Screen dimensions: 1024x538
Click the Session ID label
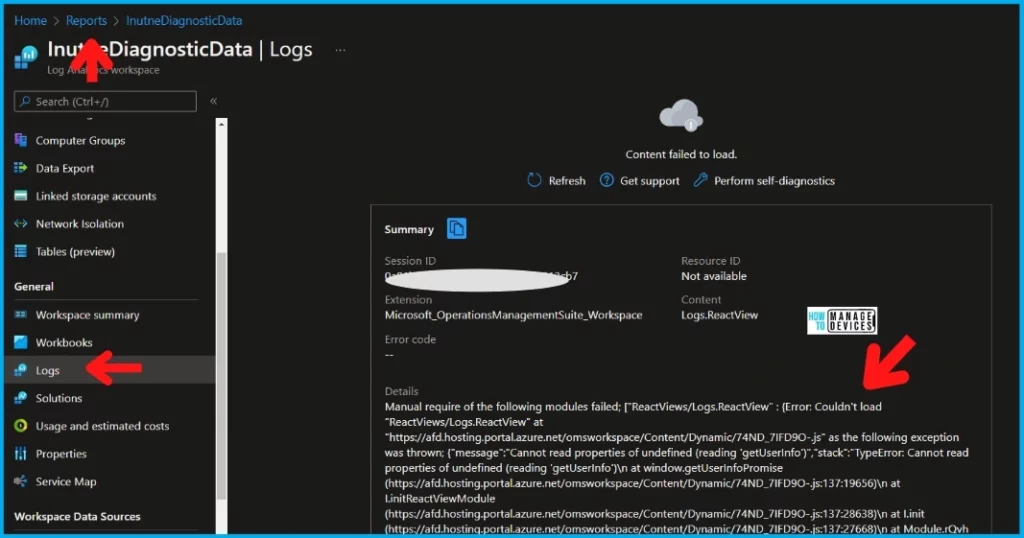(410, 261)
